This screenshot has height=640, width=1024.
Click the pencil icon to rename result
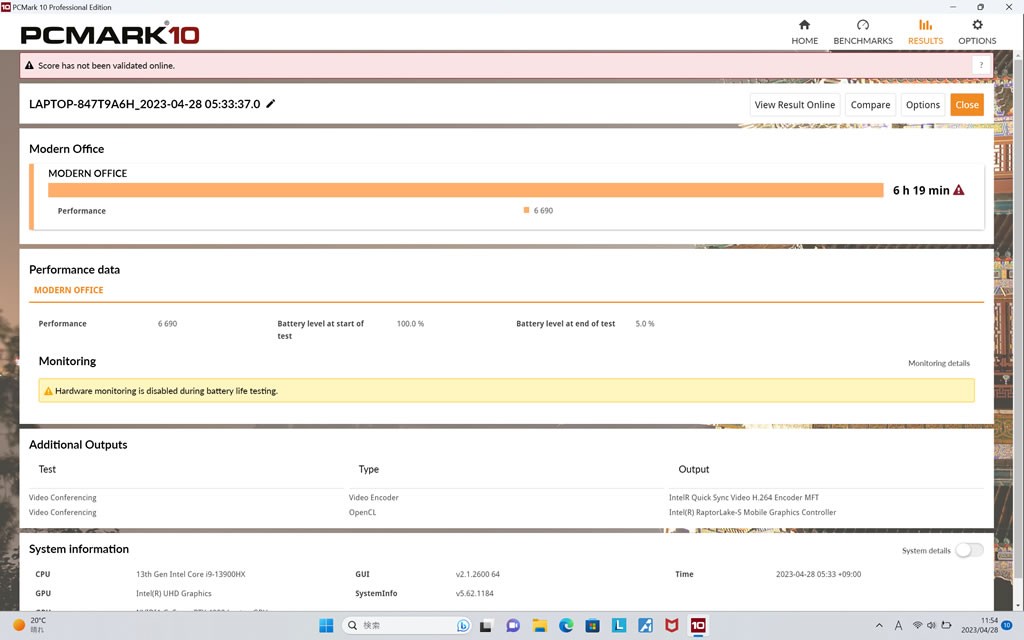[x=271, y=104]
